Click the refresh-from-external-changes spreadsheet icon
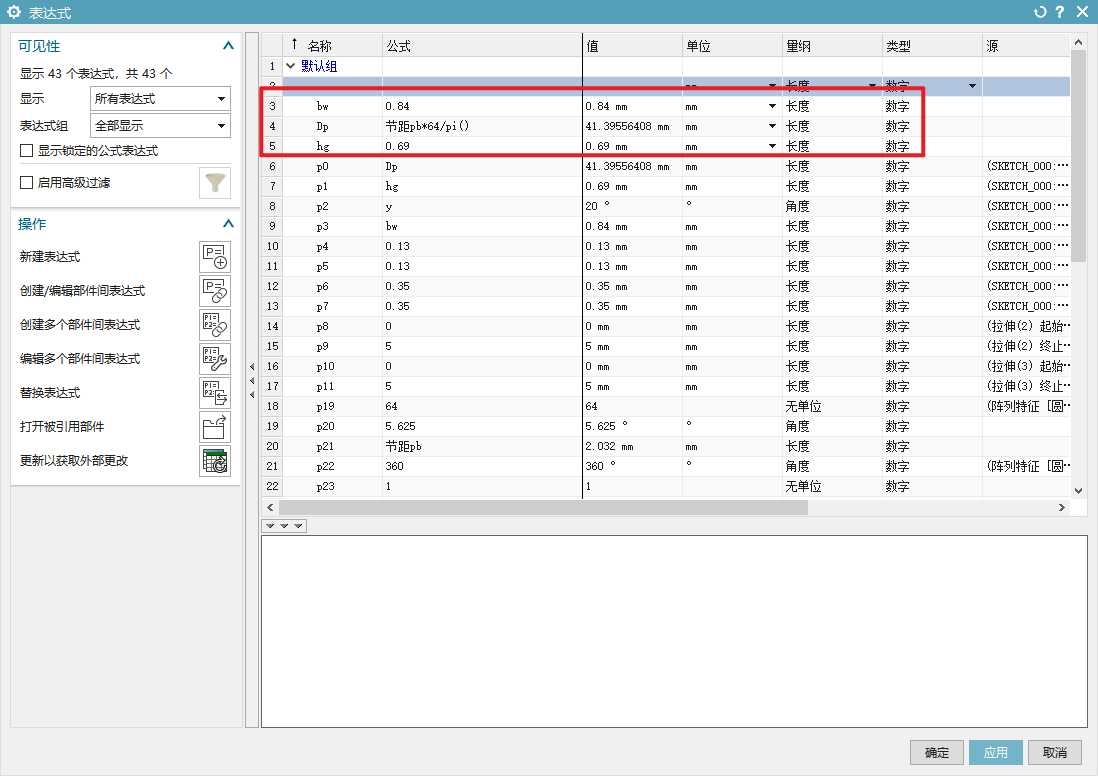Image resolution: width=1098 pixels, height=776 pixels. (215, 461)
